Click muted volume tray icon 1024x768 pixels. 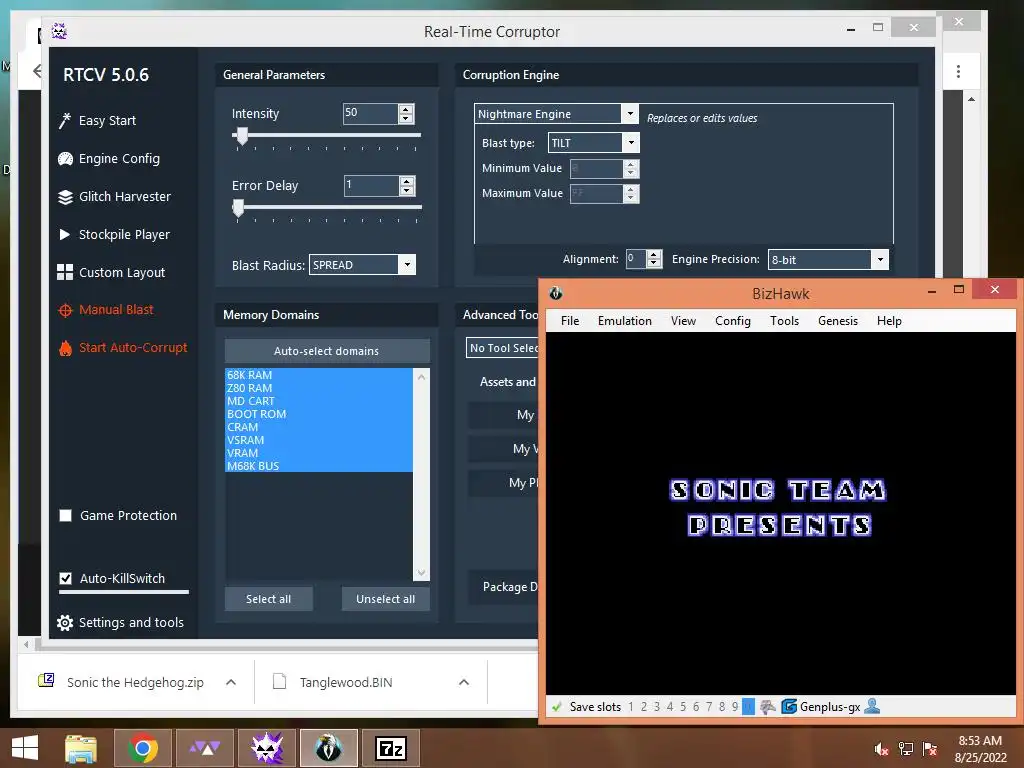(881, 748)
